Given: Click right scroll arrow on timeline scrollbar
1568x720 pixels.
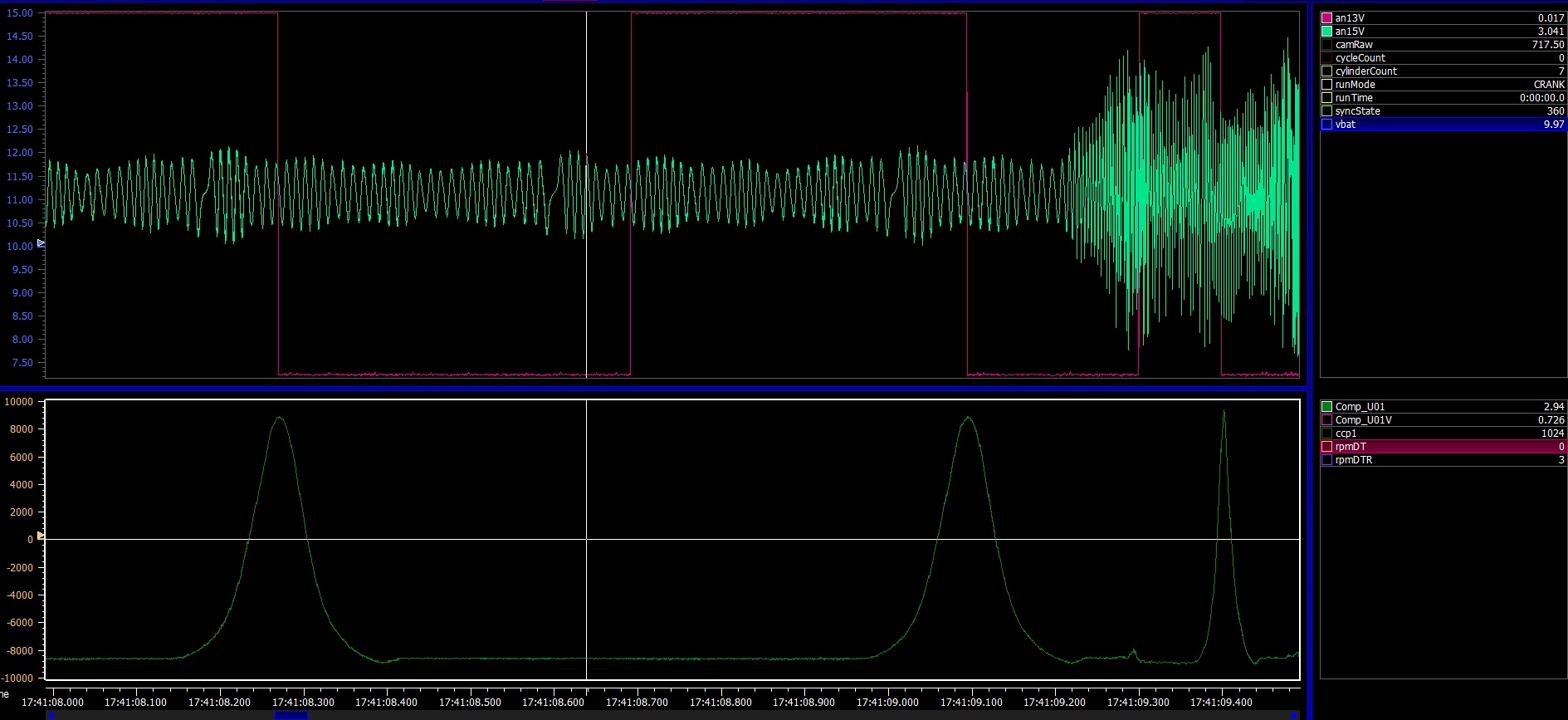Looking at the screenshot, I should click(1294, 715).
